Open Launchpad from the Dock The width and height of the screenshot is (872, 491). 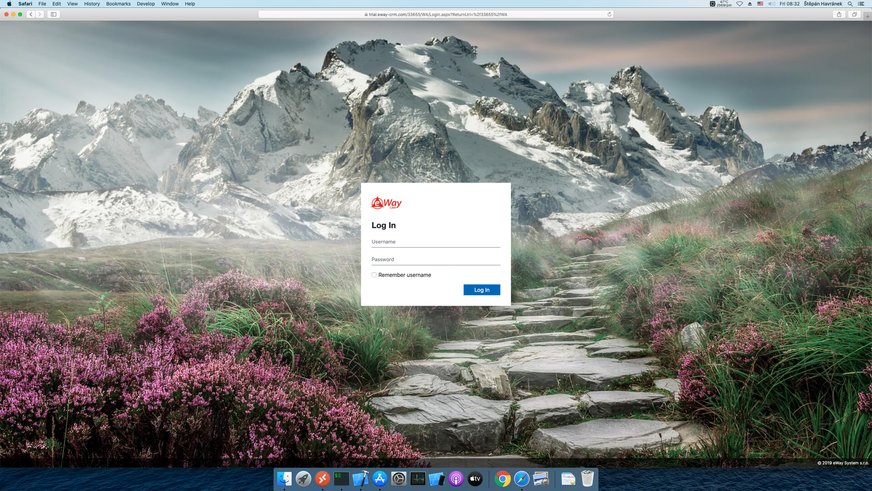303,479
